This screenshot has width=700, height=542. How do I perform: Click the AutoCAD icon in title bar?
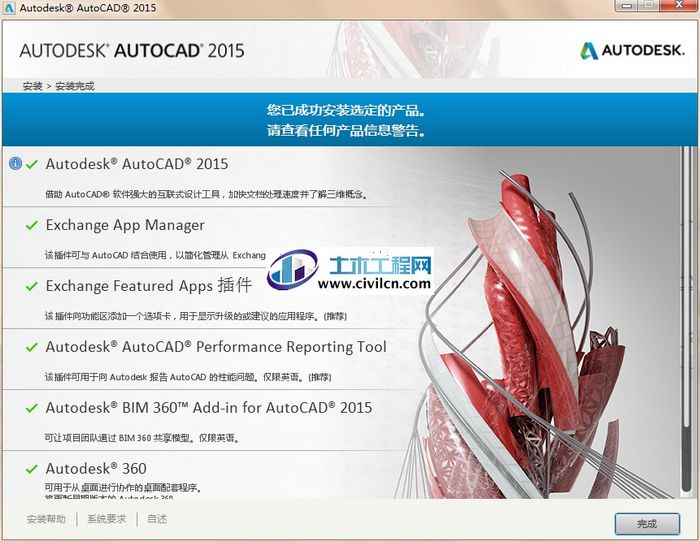click(8, 8)
